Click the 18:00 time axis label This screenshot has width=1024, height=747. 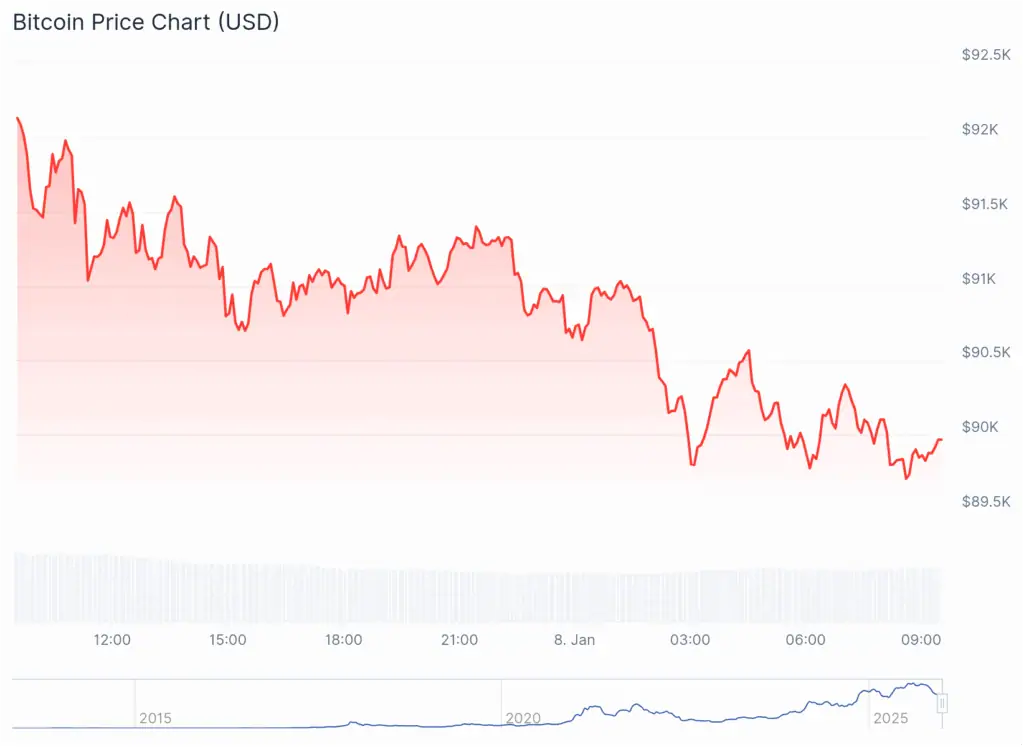343,640
